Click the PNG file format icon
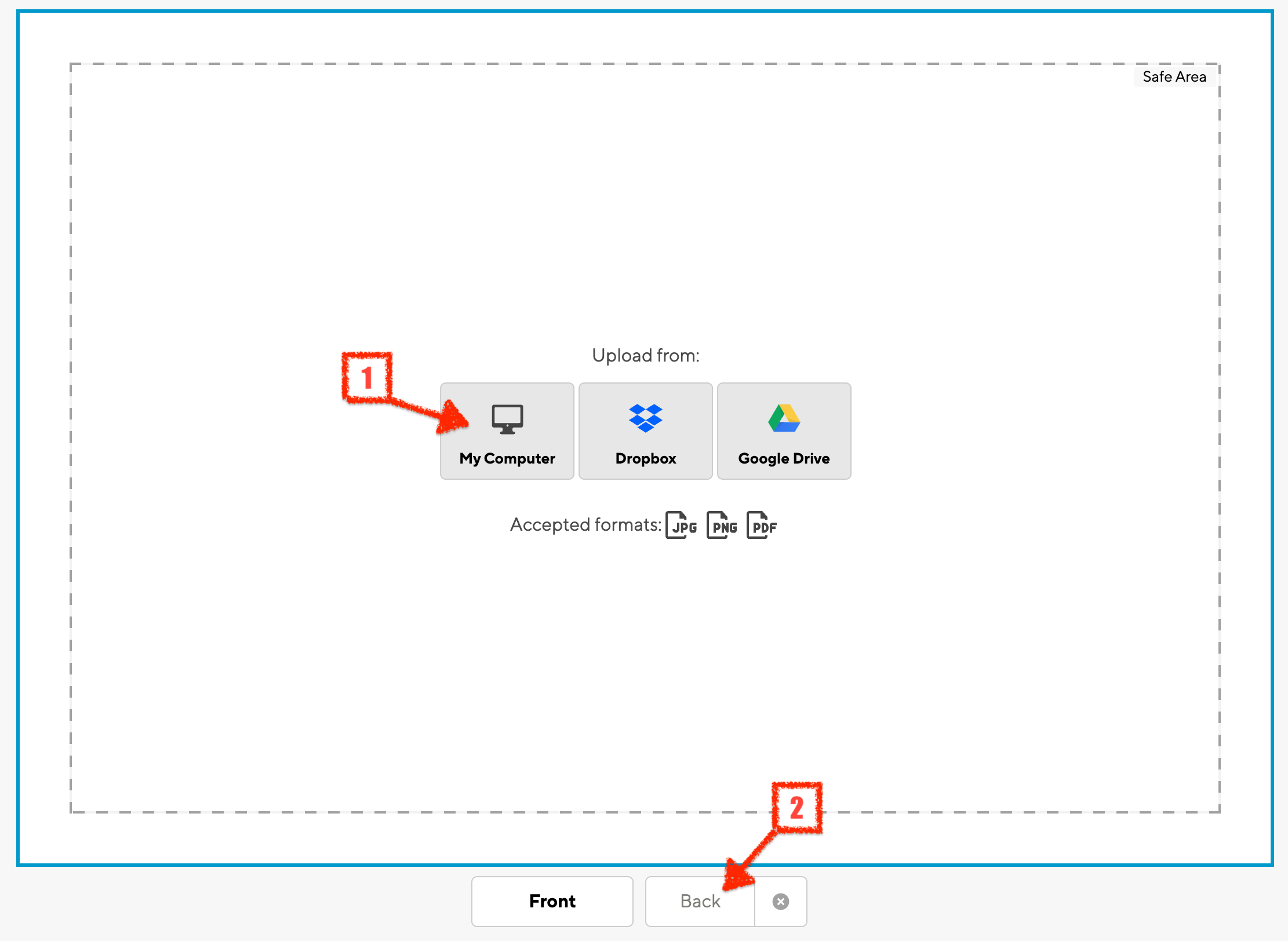Viewport: 1288px width, 941px height. coord(722,525)
